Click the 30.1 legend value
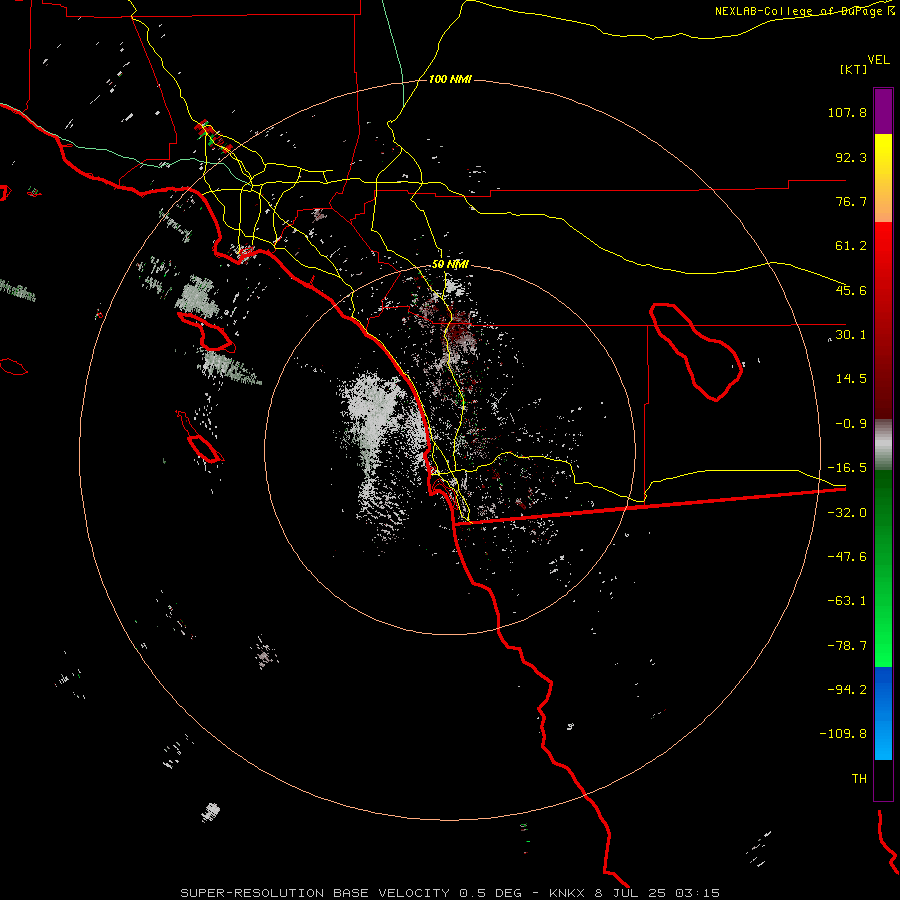Viewport: 900px width, 900px height. pos(851,335)
